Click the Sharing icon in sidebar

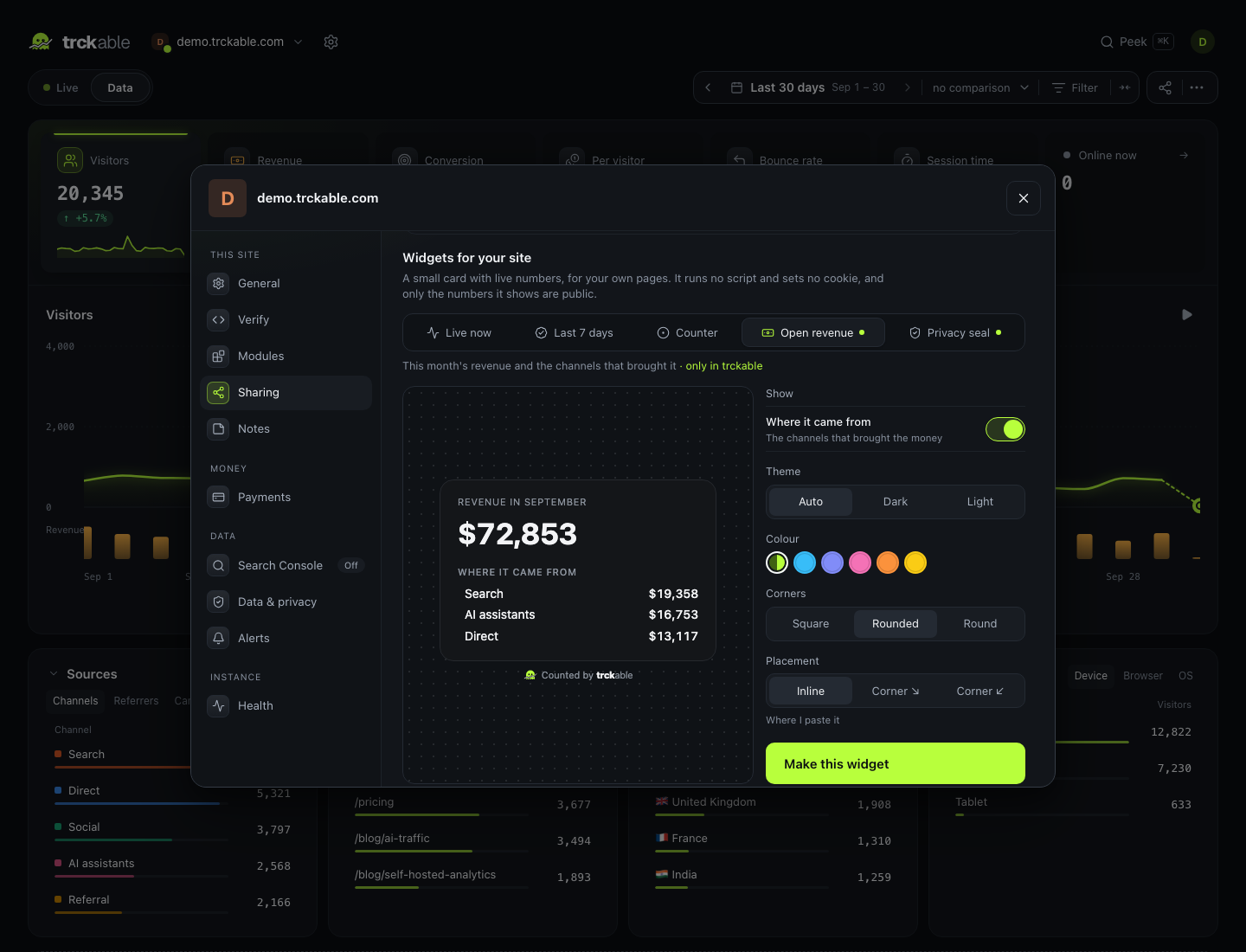pos(218,392)
